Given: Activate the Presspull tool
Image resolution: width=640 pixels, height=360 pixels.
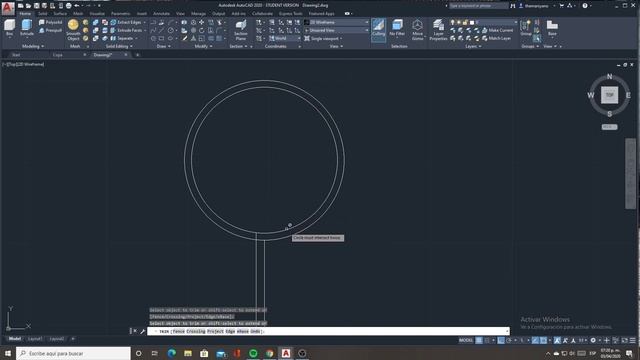Looking at the screenshot, I should (x=51, y=30).
